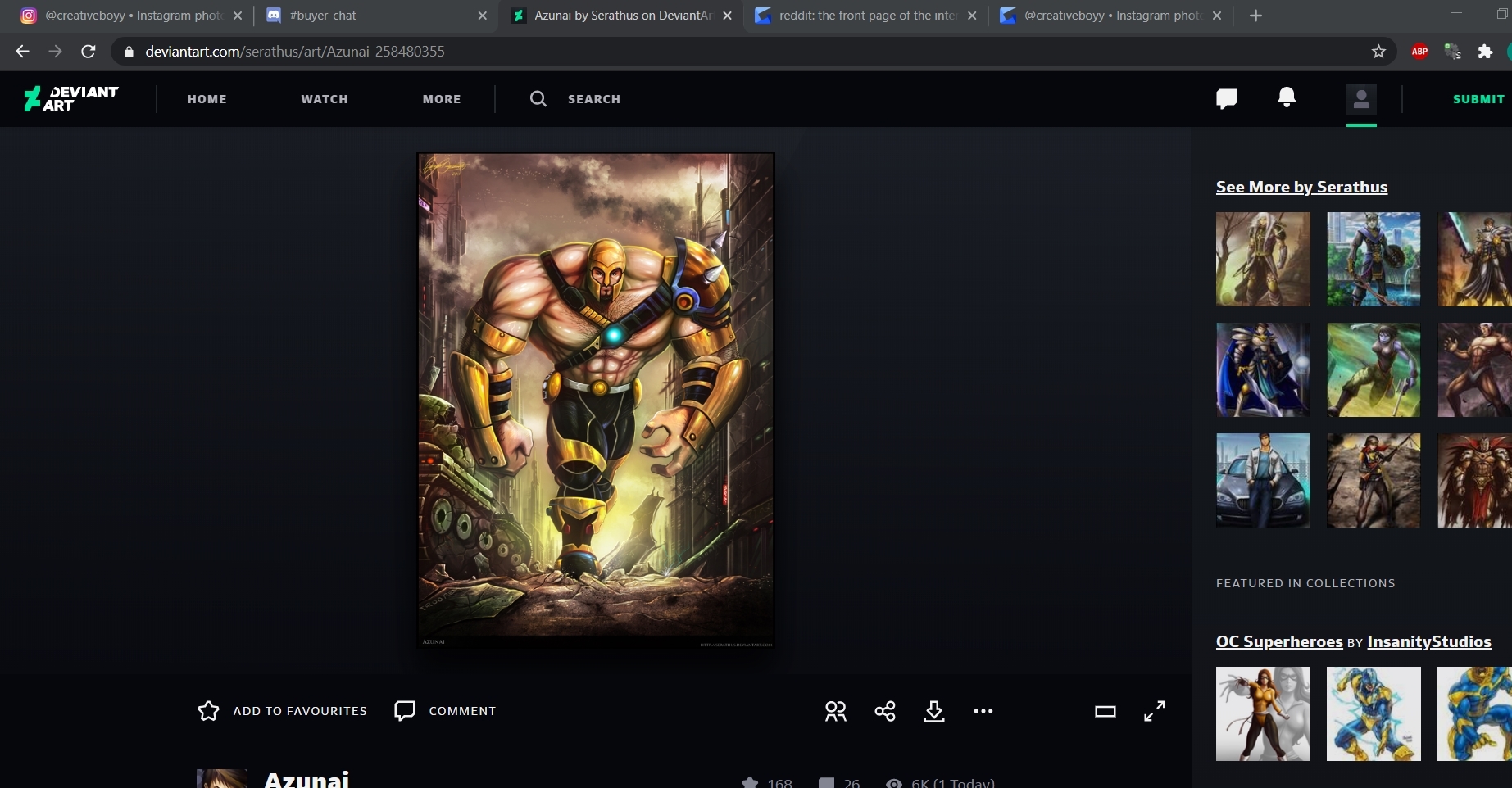This screenshot has width=1512, height=788.
Task: Switch to the last Instagram creativeboyy tab
Action: 1110,16
